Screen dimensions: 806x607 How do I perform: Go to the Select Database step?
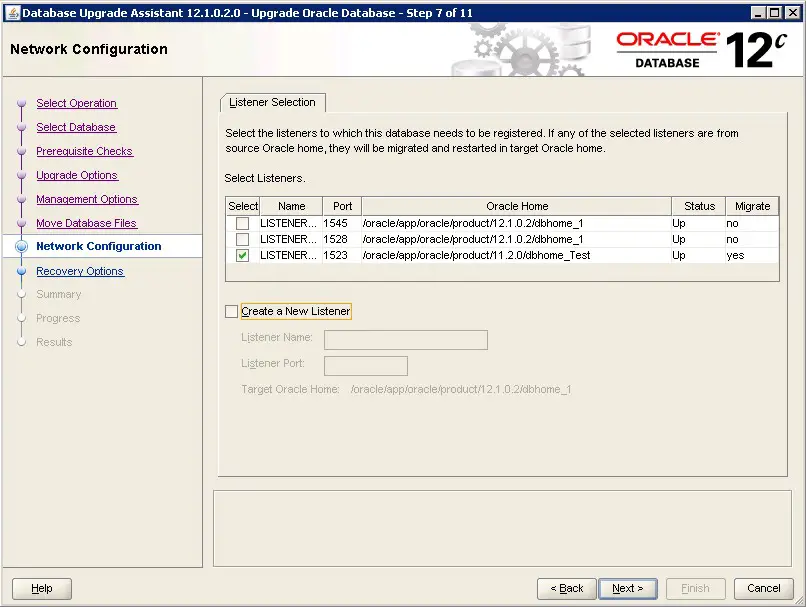point(76,127)
